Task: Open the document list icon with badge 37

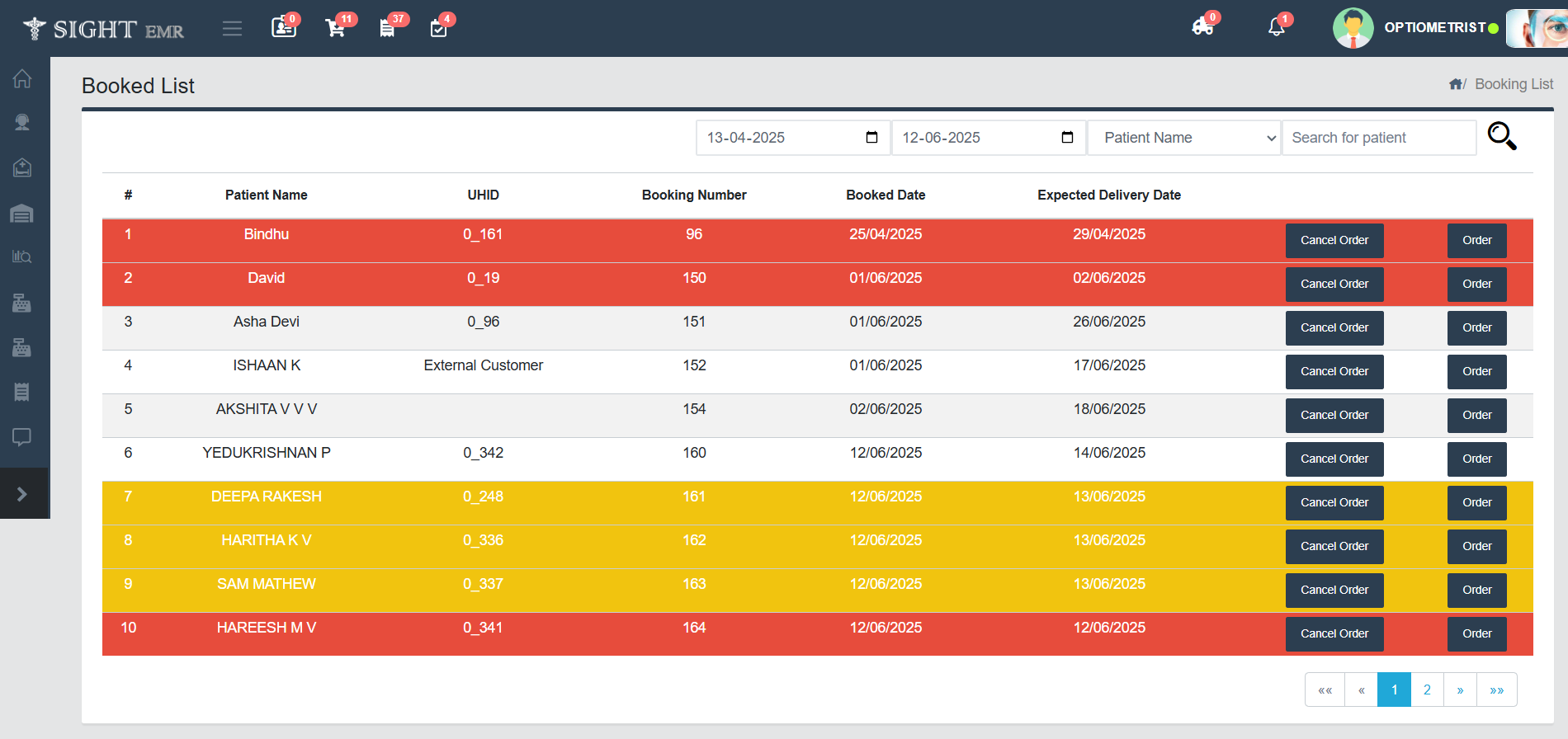Action: click(386, 29)
